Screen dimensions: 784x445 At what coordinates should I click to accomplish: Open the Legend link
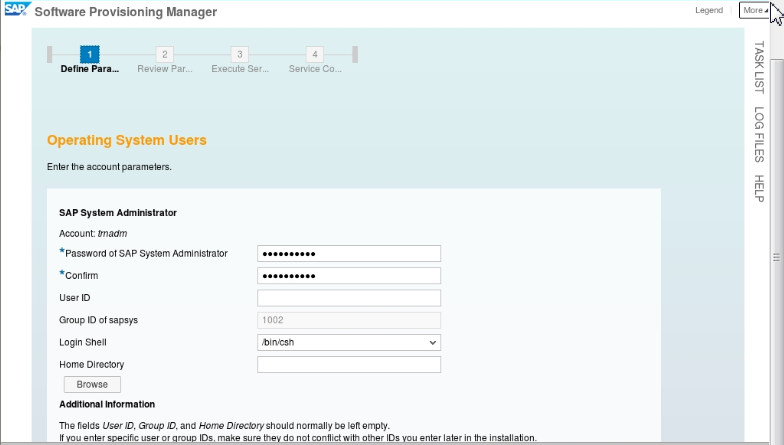point(708,10)
